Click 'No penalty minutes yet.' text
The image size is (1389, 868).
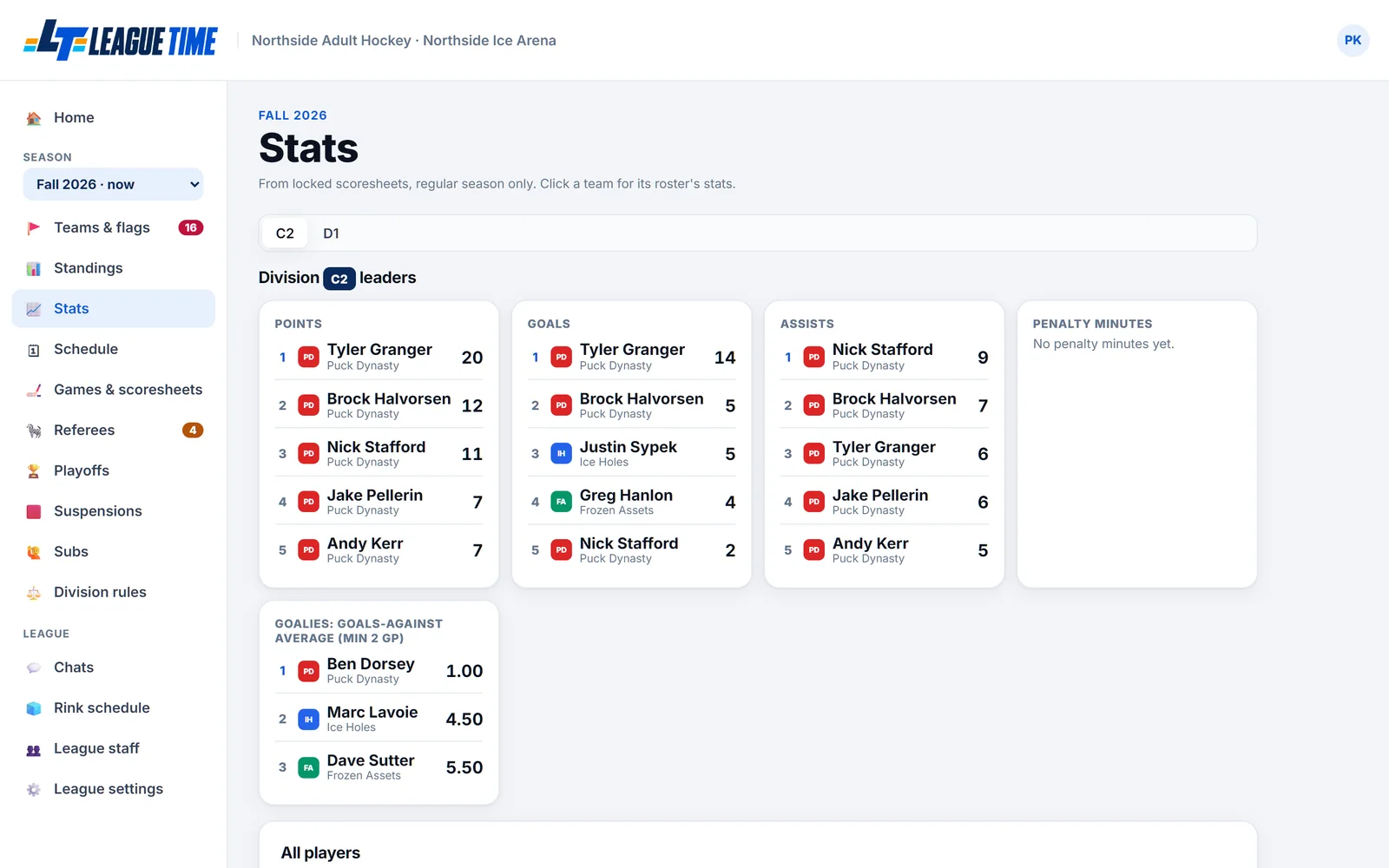[1103, 345]
